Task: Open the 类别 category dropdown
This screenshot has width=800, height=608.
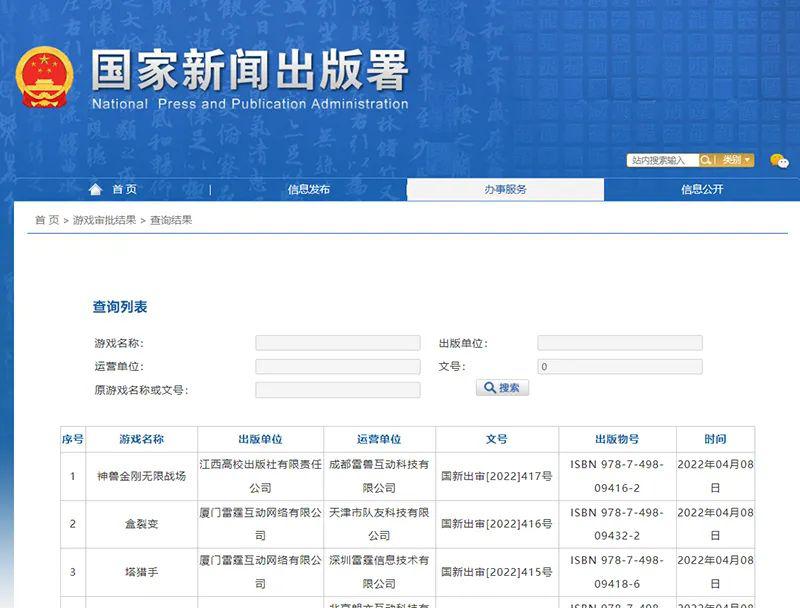Action: point(735,160)
